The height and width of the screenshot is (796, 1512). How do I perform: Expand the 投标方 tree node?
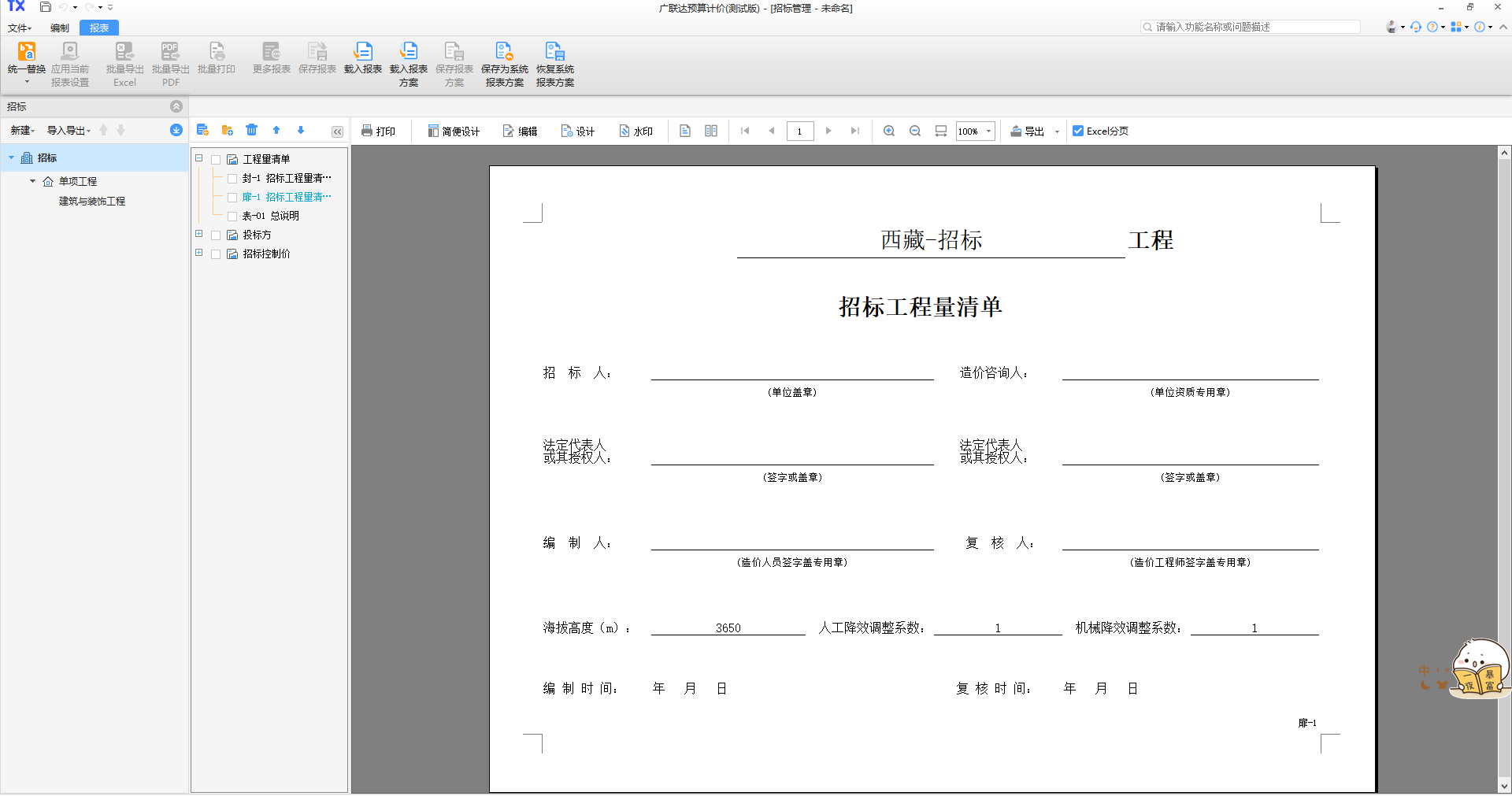tap(199, 234)
